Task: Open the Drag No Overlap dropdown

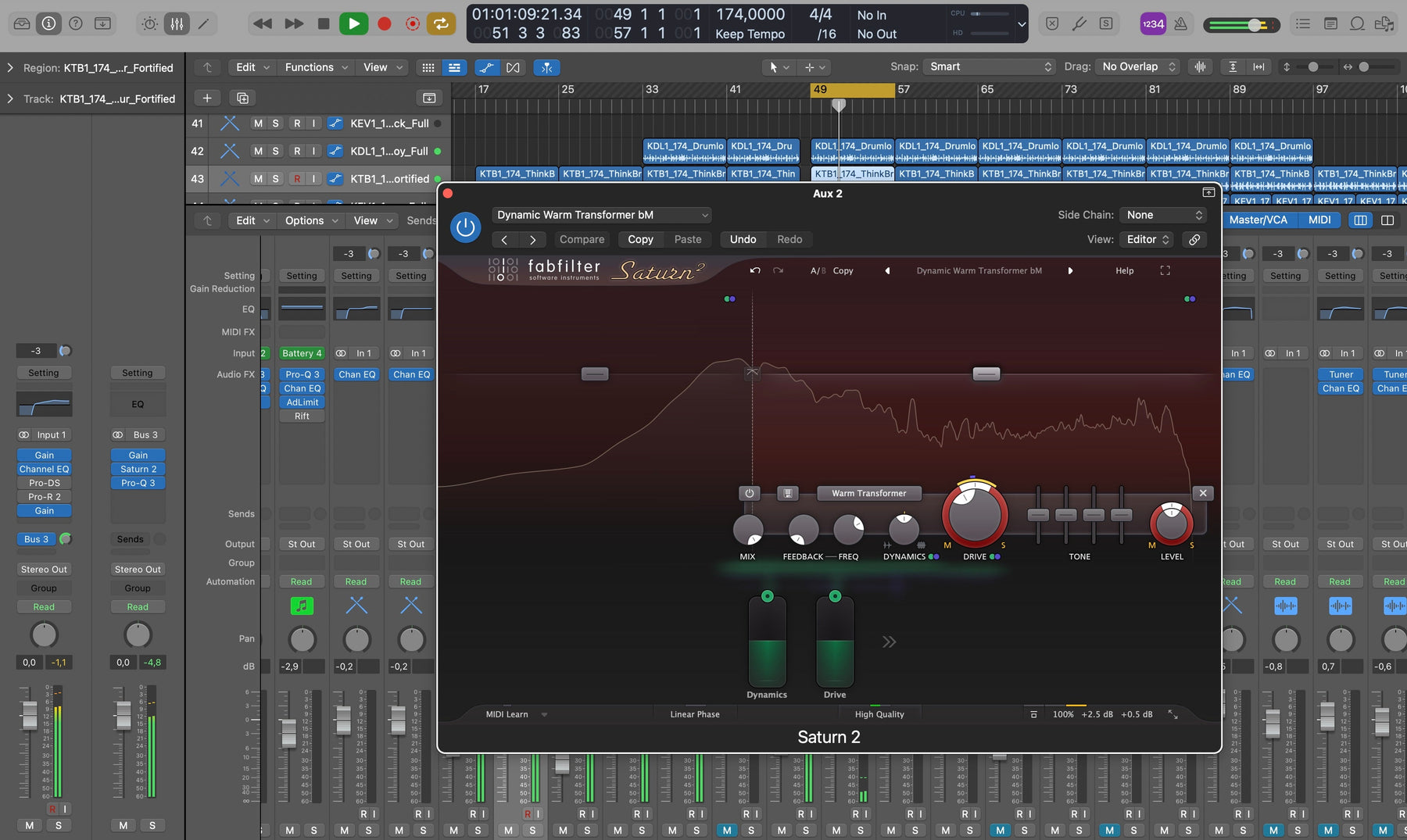Action: click(x=1137, y=66)
